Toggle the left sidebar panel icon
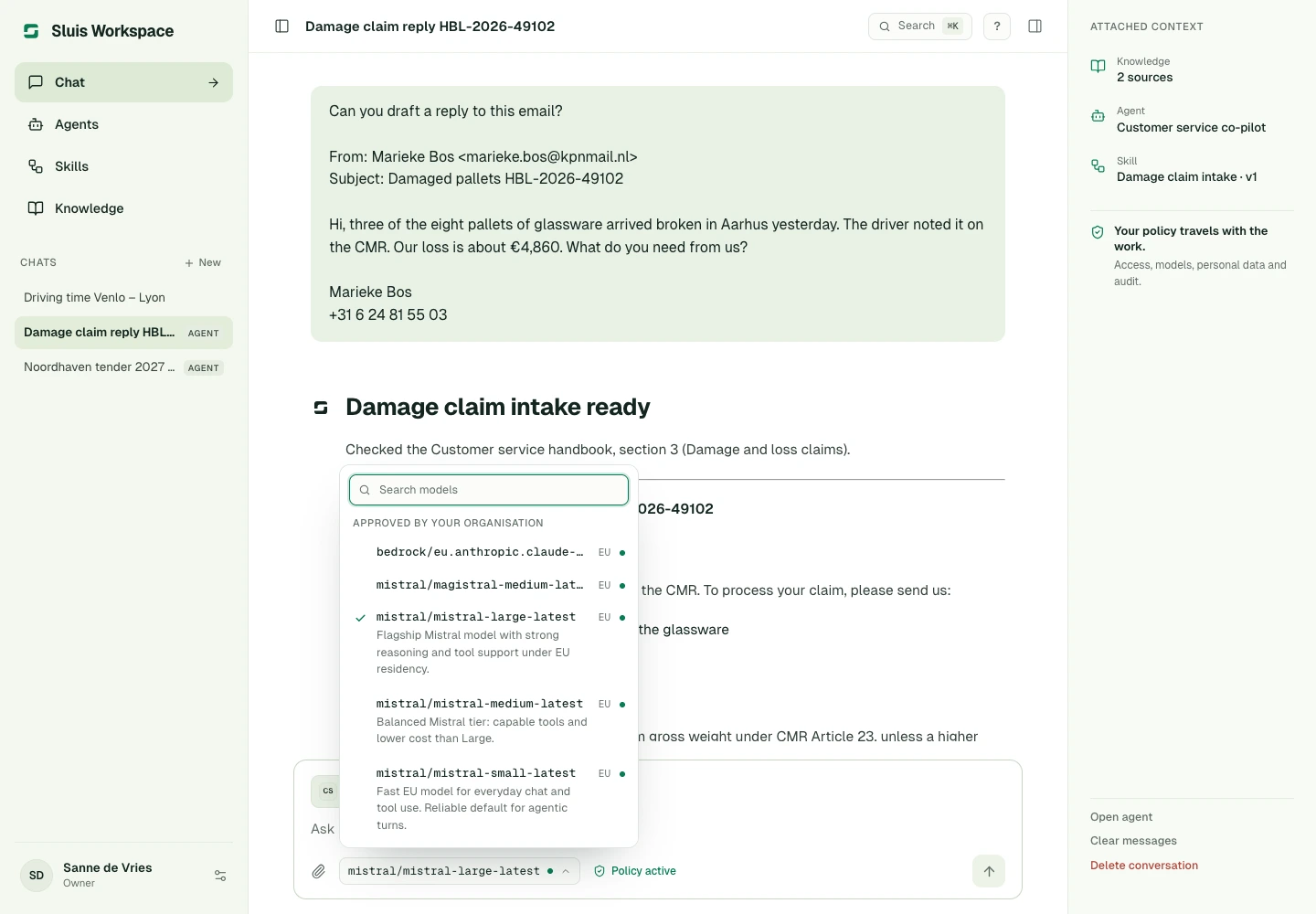 coord(282,27)
